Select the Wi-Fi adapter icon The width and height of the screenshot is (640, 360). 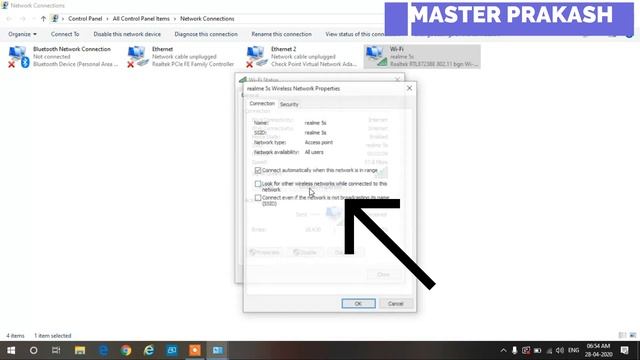pos(376,57)
